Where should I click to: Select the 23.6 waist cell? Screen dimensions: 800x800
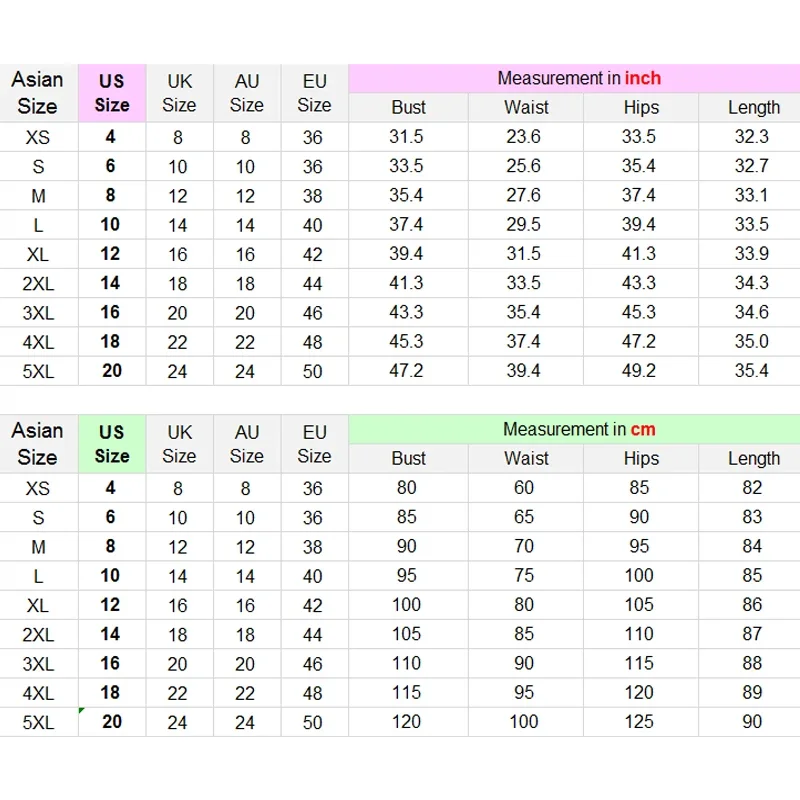(523, 137)
